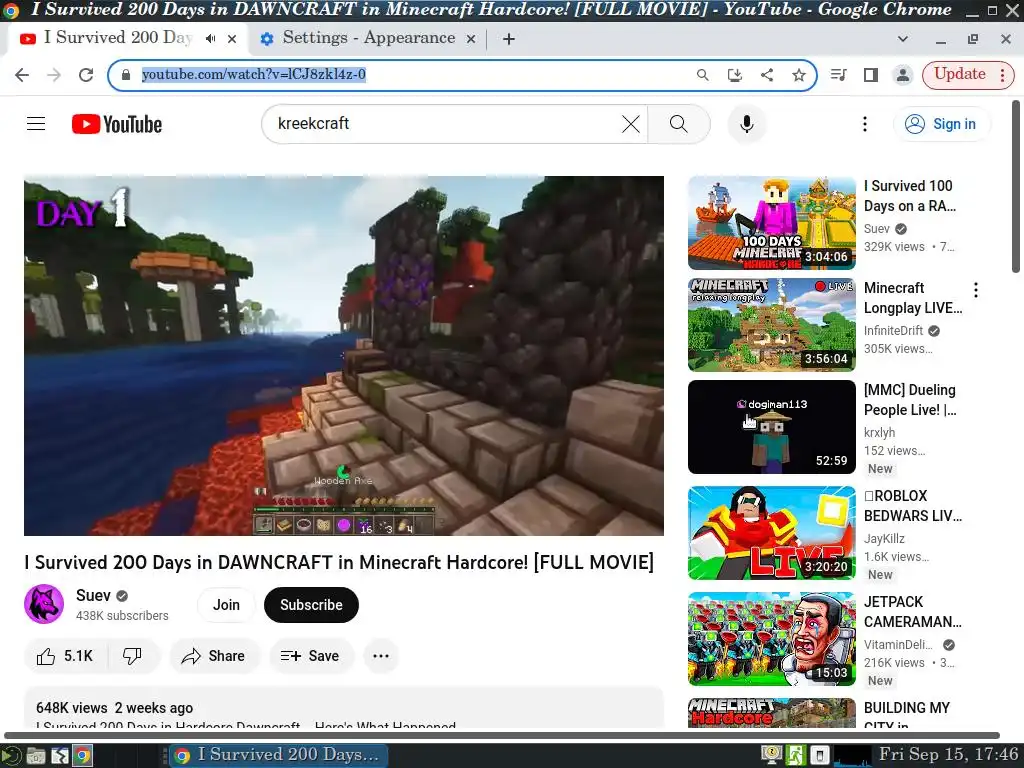Go back with browser back arrow

click(22, 75)
